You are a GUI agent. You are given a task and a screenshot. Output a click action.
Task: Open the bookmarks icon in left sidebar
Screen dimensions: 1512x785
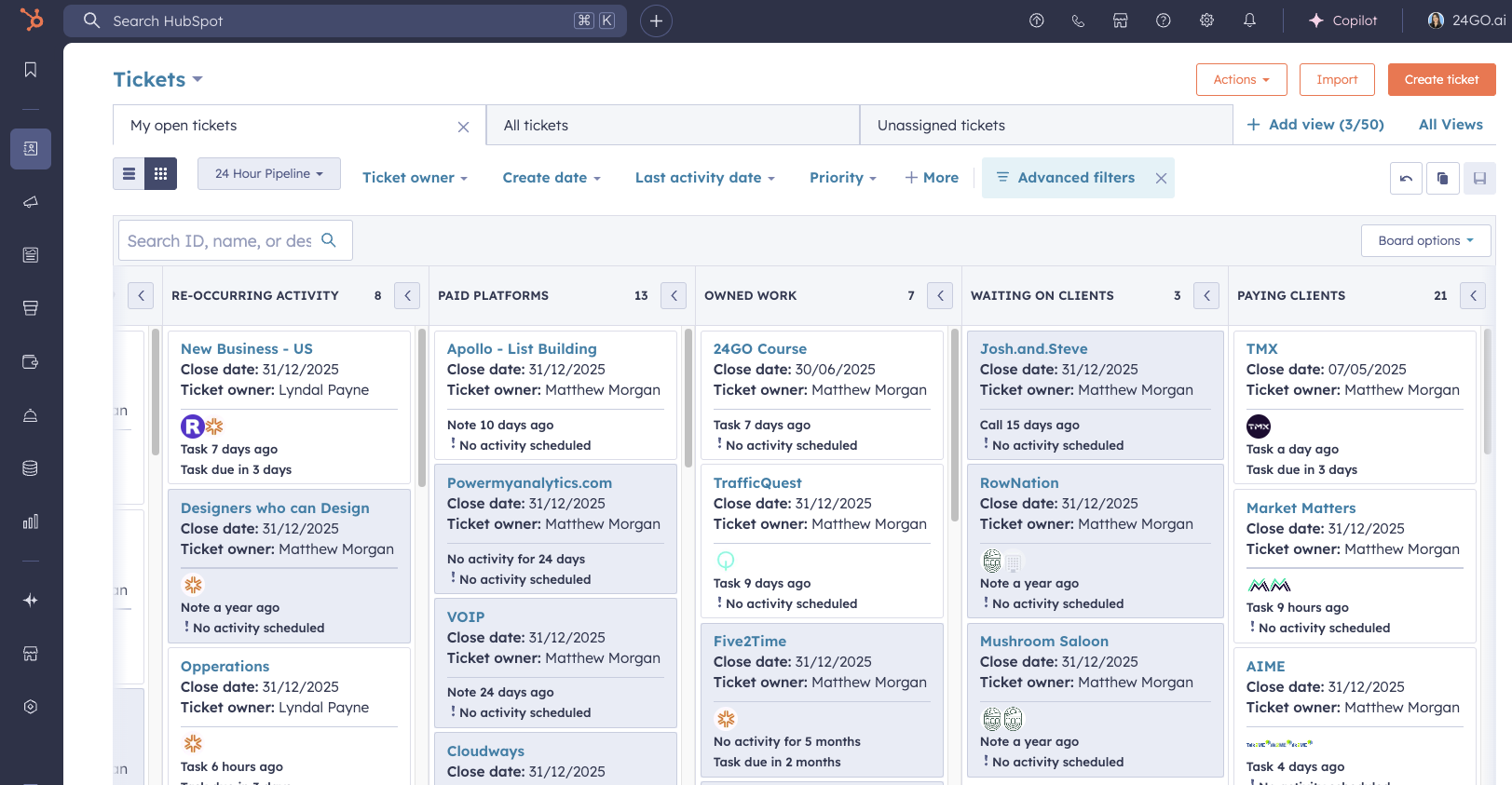tap(31, 70)
